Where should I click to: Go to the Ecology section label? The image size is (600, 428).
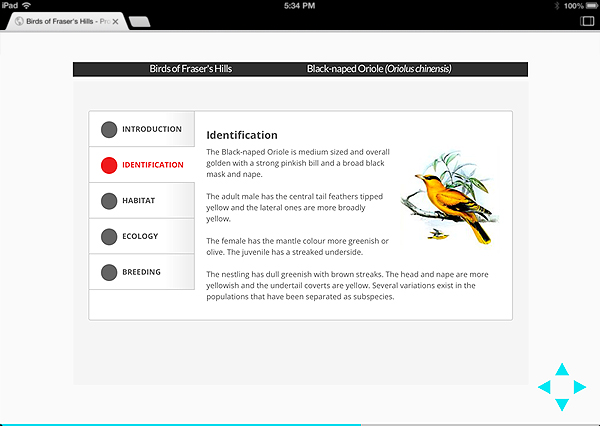[140, 236]
